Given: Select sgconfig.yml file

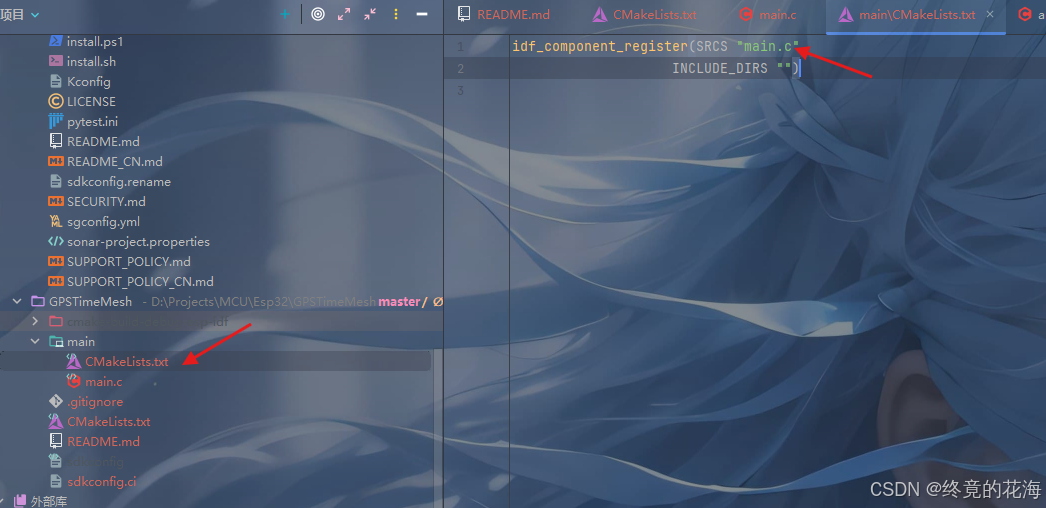Looking at the screenshot, I should (103, 221).
